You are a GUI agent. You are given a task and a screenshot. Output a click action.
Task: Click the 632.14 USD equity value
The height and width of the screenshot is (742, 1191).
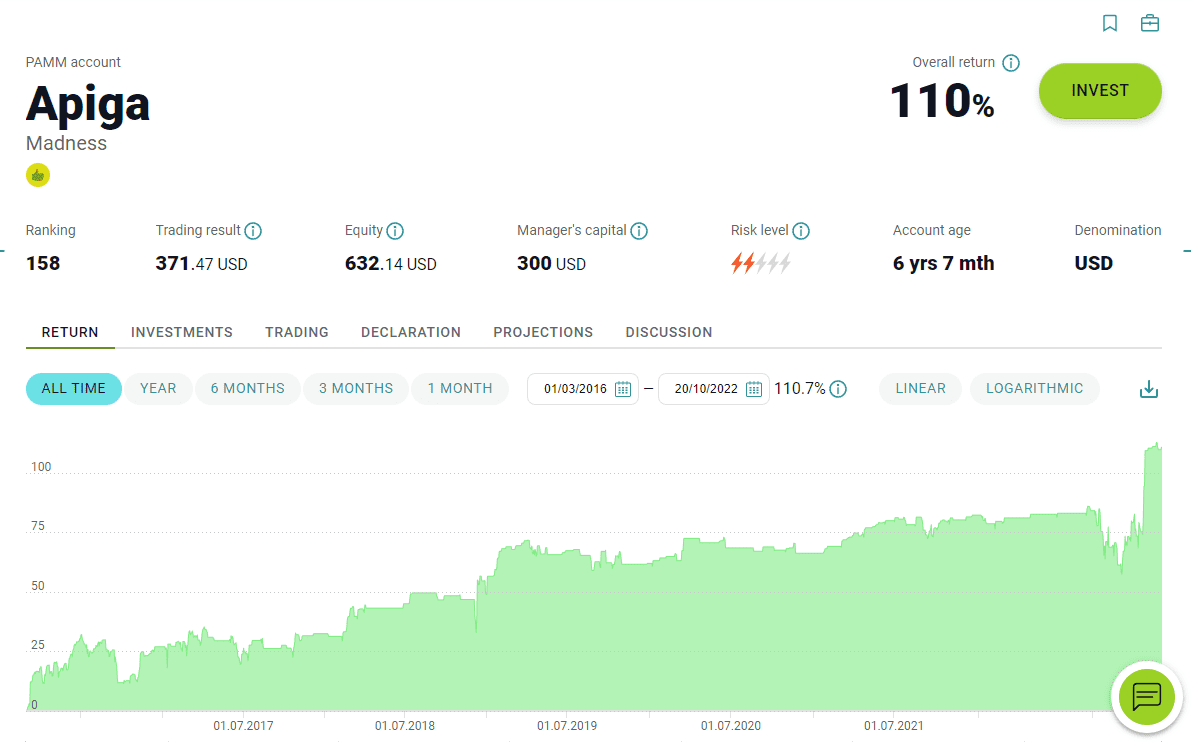390,264
